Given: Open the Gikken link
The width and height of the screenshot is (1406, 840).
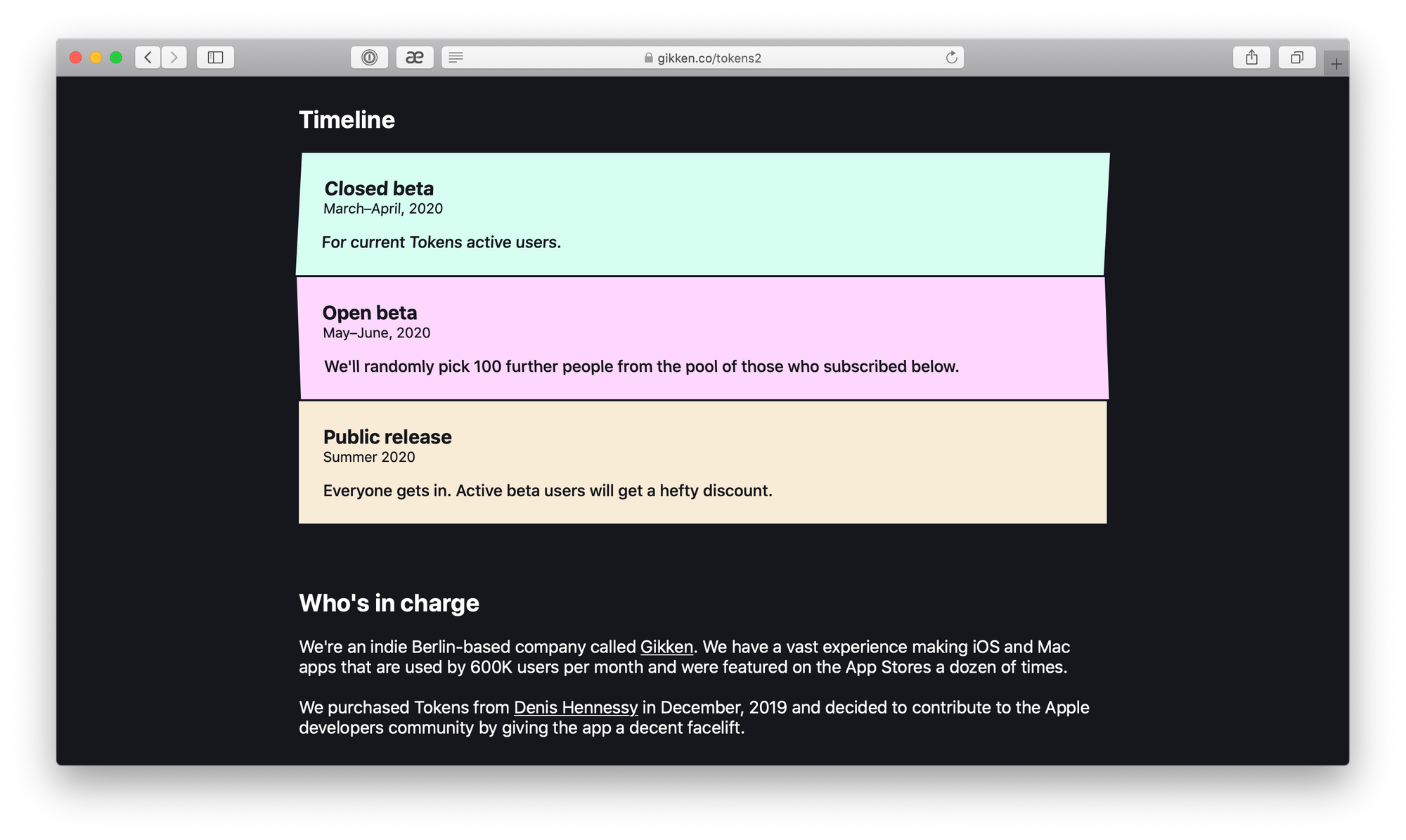Looking at the screenshot, I should click(666, 647).
